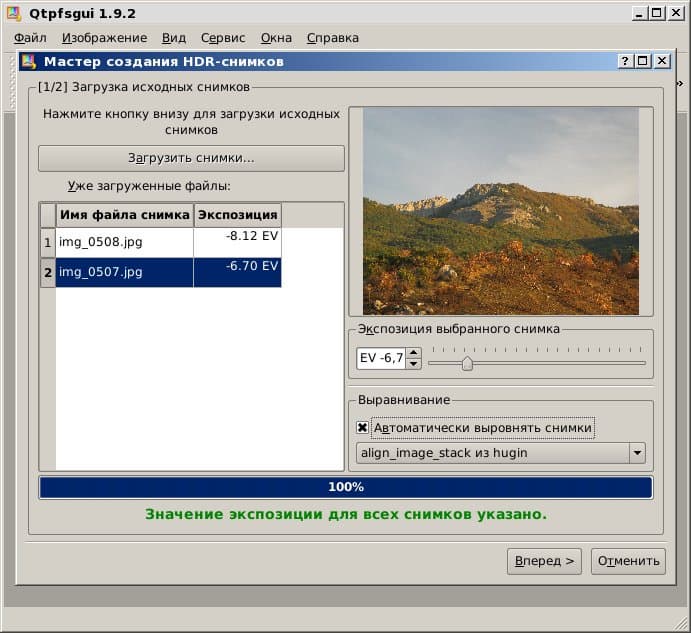Minimize the Qtpfsgui main window
The height and width of the screenshot is (633, 691).
pos(639,13)
